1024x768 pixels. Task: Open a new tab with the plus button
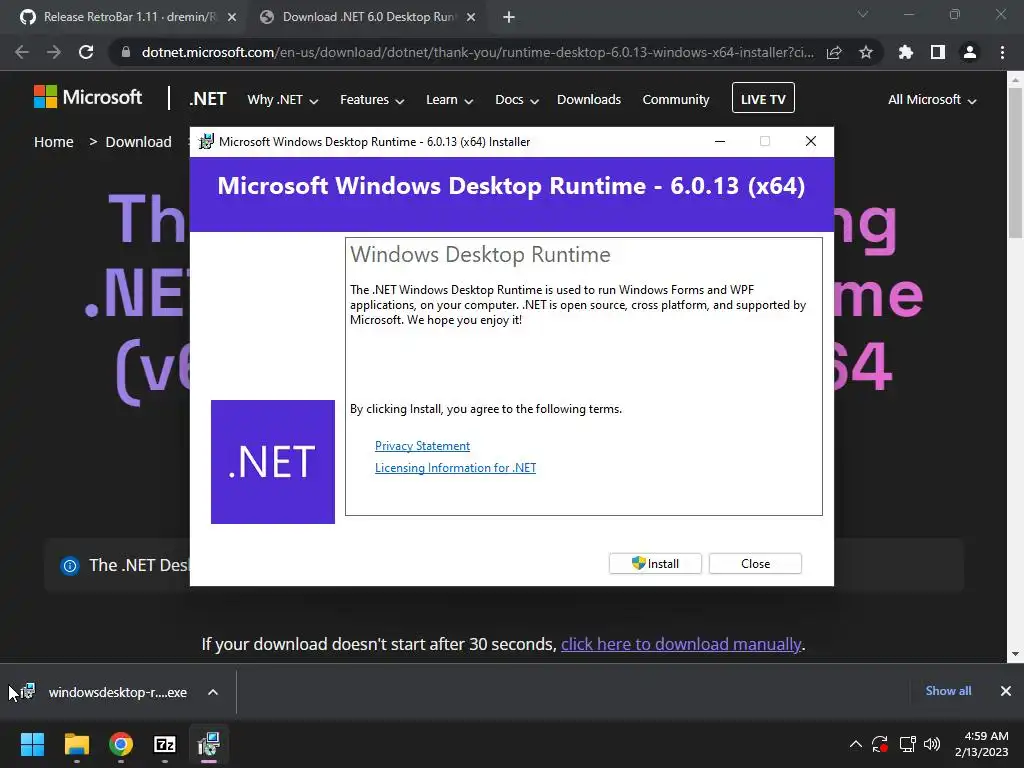pos(509,18)
